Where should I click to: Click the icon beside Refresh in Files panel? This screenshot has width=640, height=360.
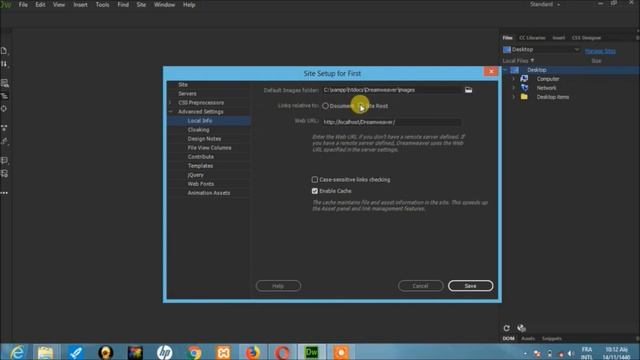click(521, 328)
